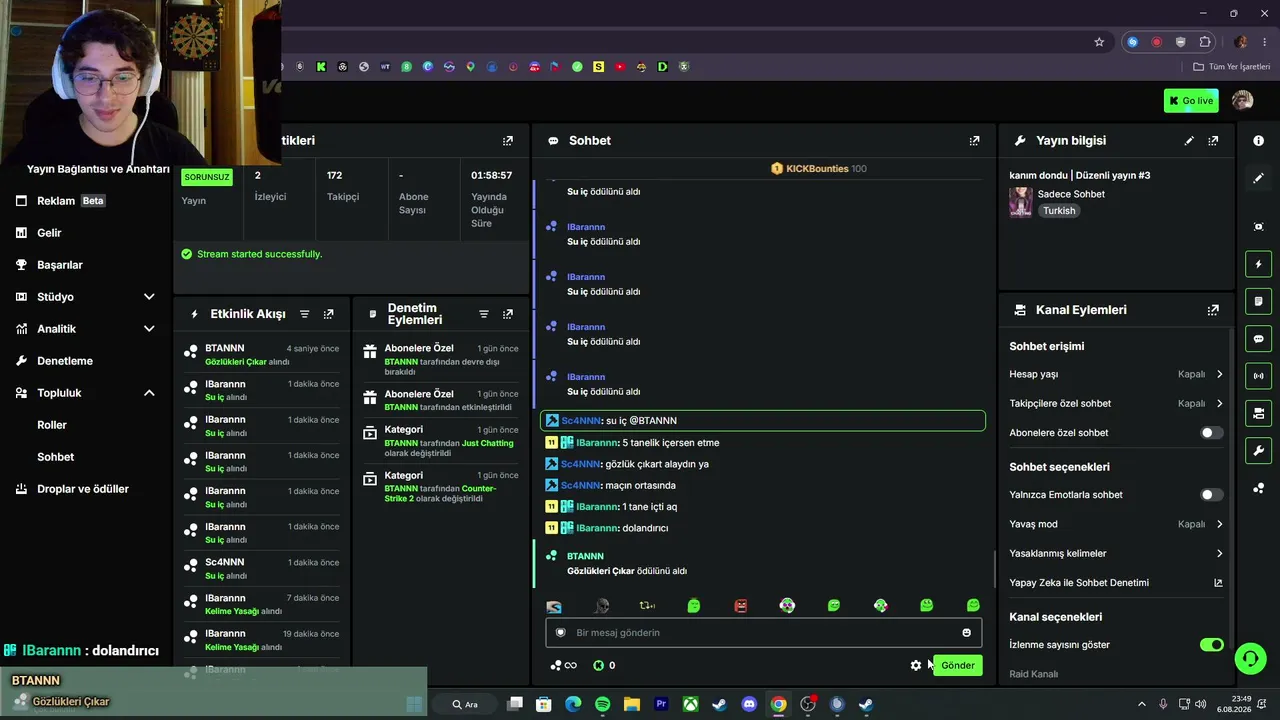This screenshot has width=1280, height=720.
Task: Filter the Denetim Eylemleri list
Action: coord(484,314)
